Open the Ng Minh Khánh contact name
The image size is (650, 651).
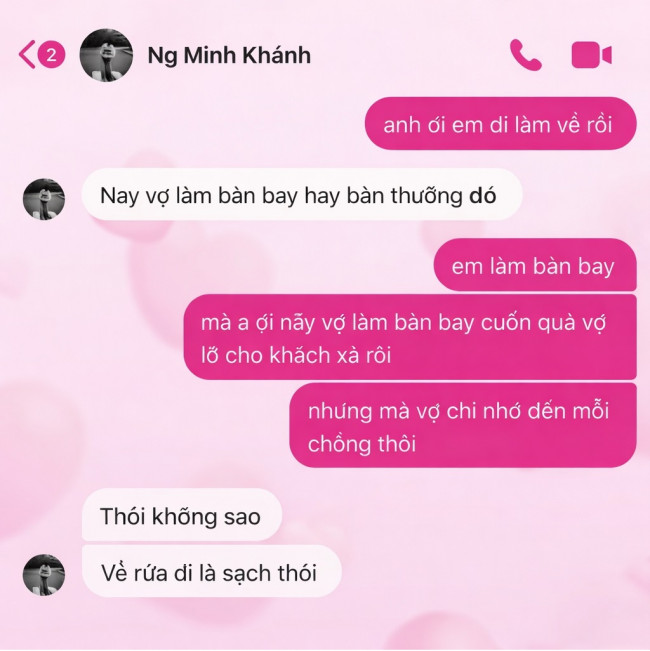tap(229, 55)
